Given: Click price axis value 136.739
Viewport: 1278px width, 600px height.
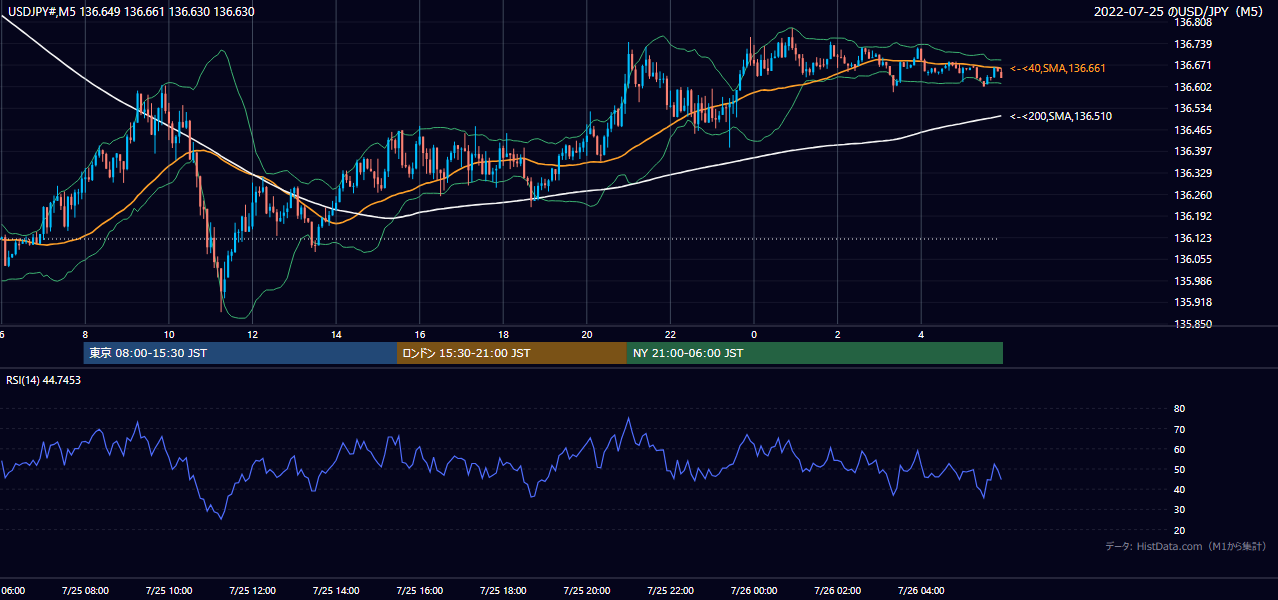Looking at the screenshot, I should pos(1194,44).
